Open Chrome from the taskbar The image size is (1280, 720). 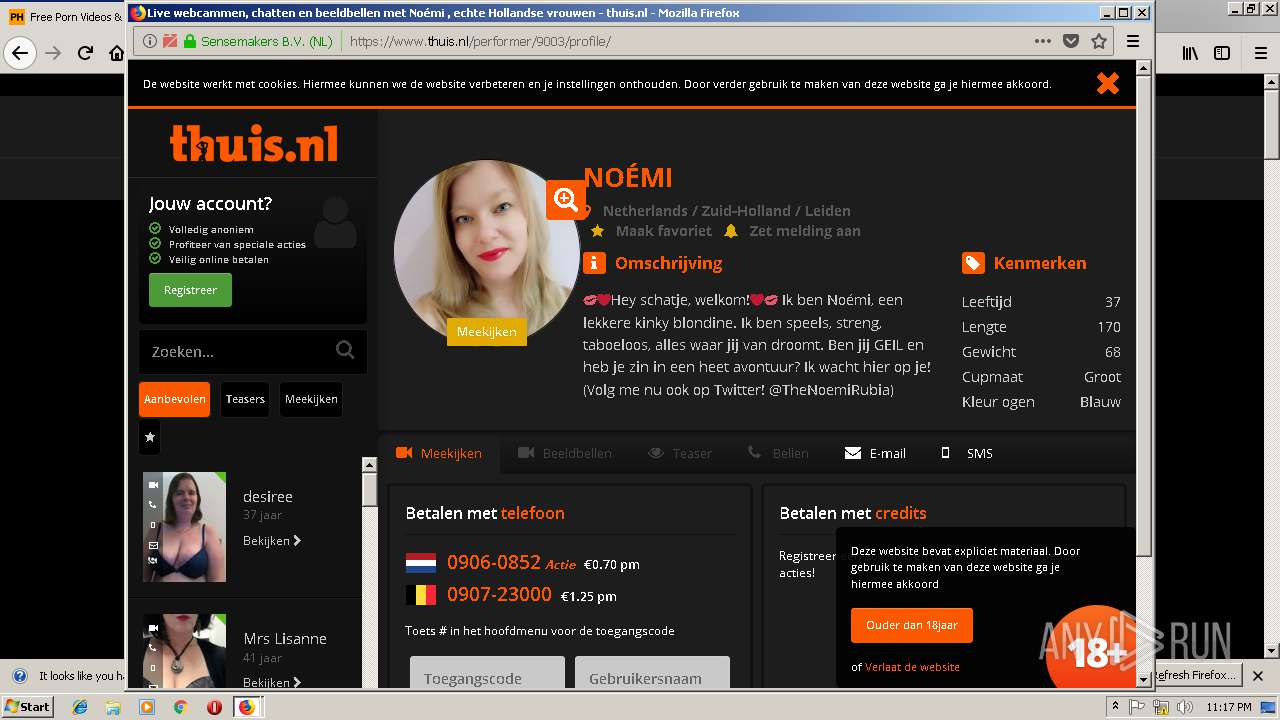(180, 707)
